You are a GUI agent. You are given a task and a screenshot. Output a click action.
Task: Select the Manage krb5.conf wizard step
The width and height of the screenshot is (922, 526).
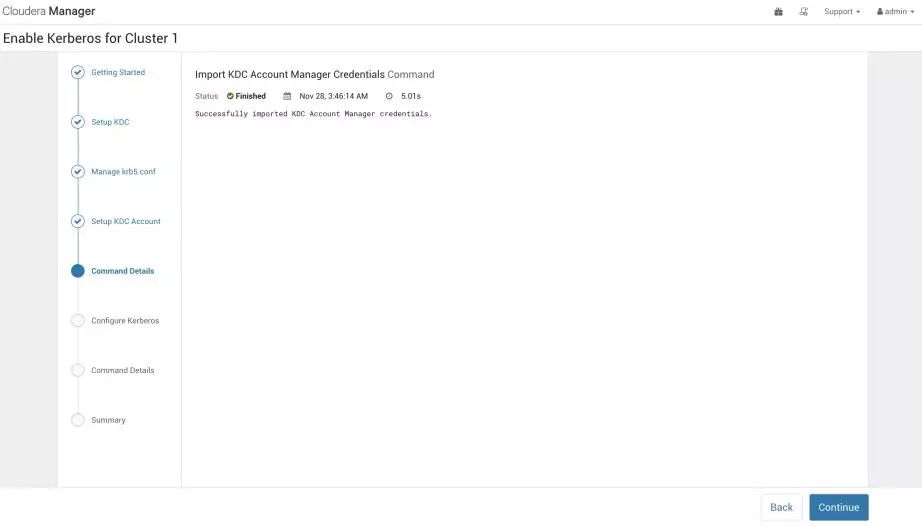click(123, 172)
